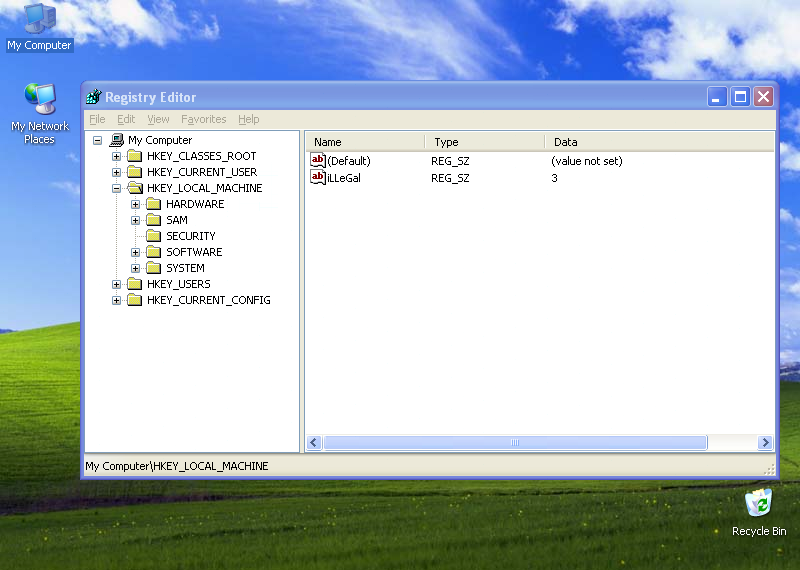Viewport: 800px width, 570px height.
Task: Click the REG_SZ type of (Default) row
Action: click(450, 161)
